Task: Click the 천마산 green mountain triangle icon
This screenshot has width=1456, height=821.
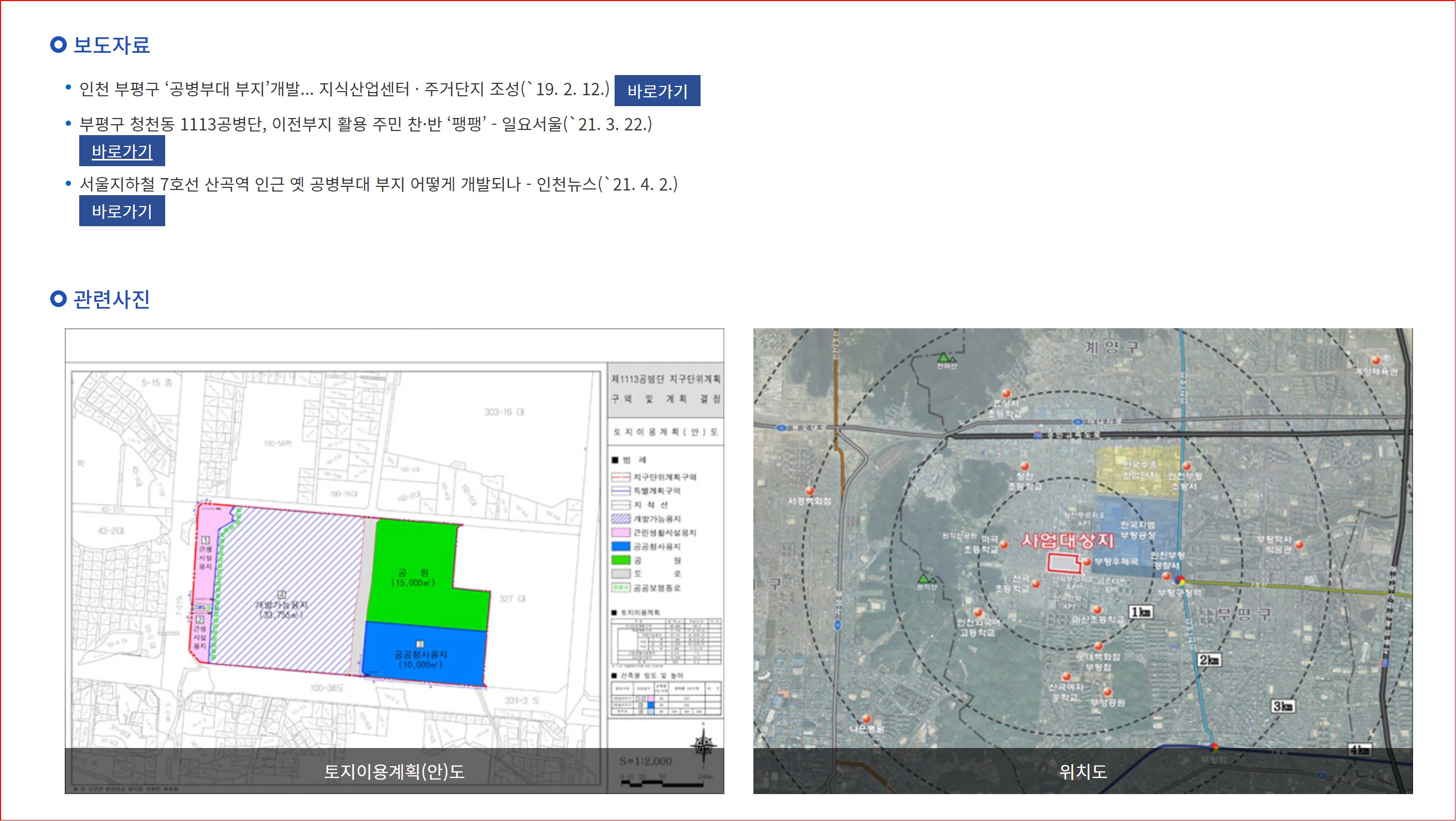Action: 944,358
